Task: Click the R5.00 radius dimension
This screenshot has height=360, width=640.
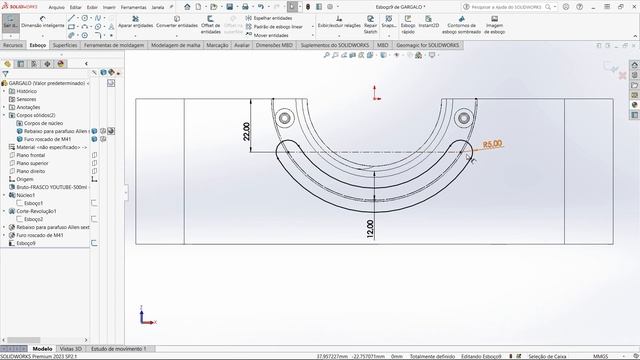Action: tap(492, 144)
